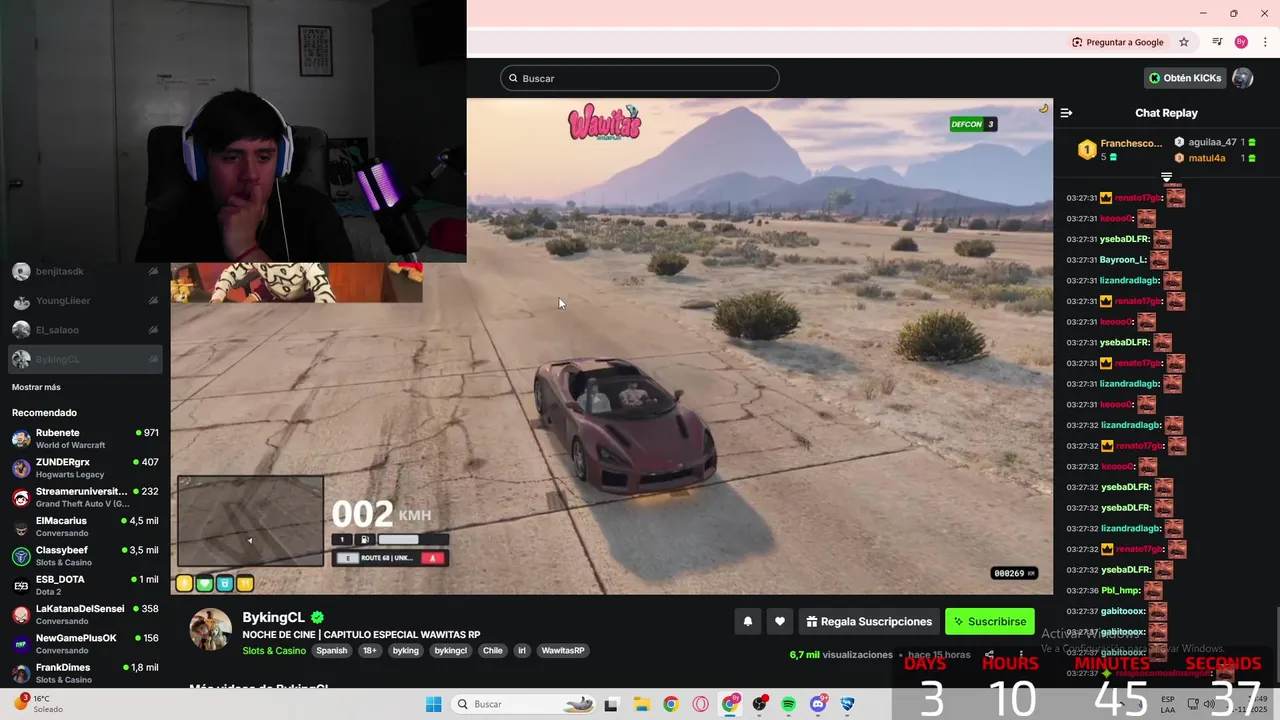Image resolution: width=1280 pixels, height=720 pixels.
Task: Expand followed list with Mostrar más
Action: click(x=36, y=387)
